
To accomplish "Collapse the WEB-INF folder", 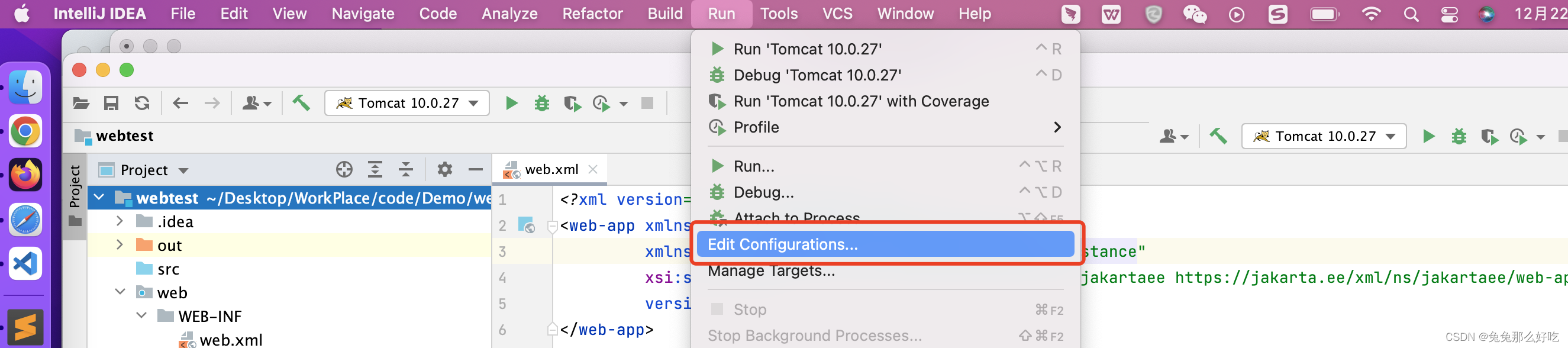I will (141, 315).
